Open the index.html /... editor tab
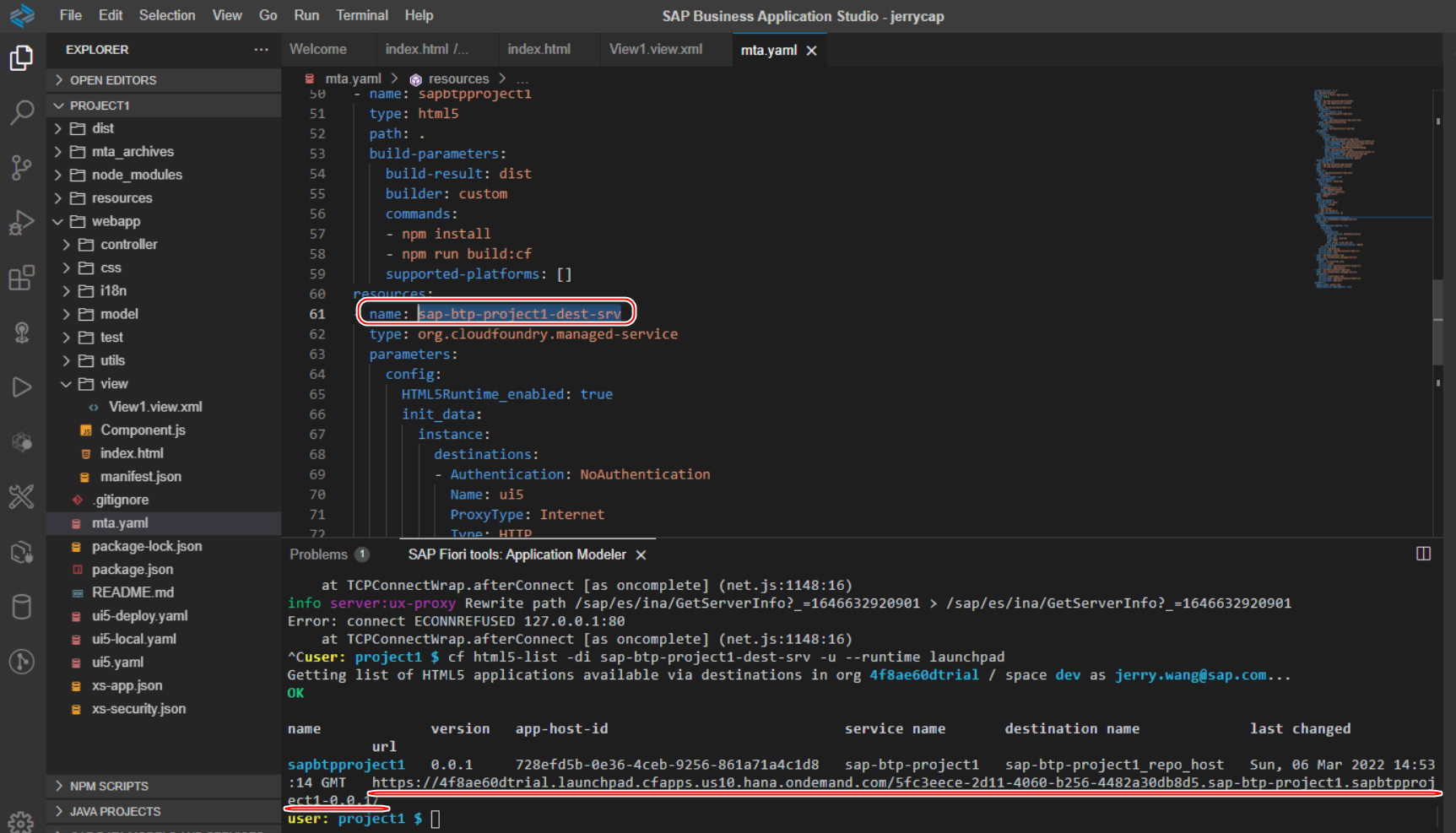The height and width of the screenshot is (833, 1456). click(x=426, y=50)
